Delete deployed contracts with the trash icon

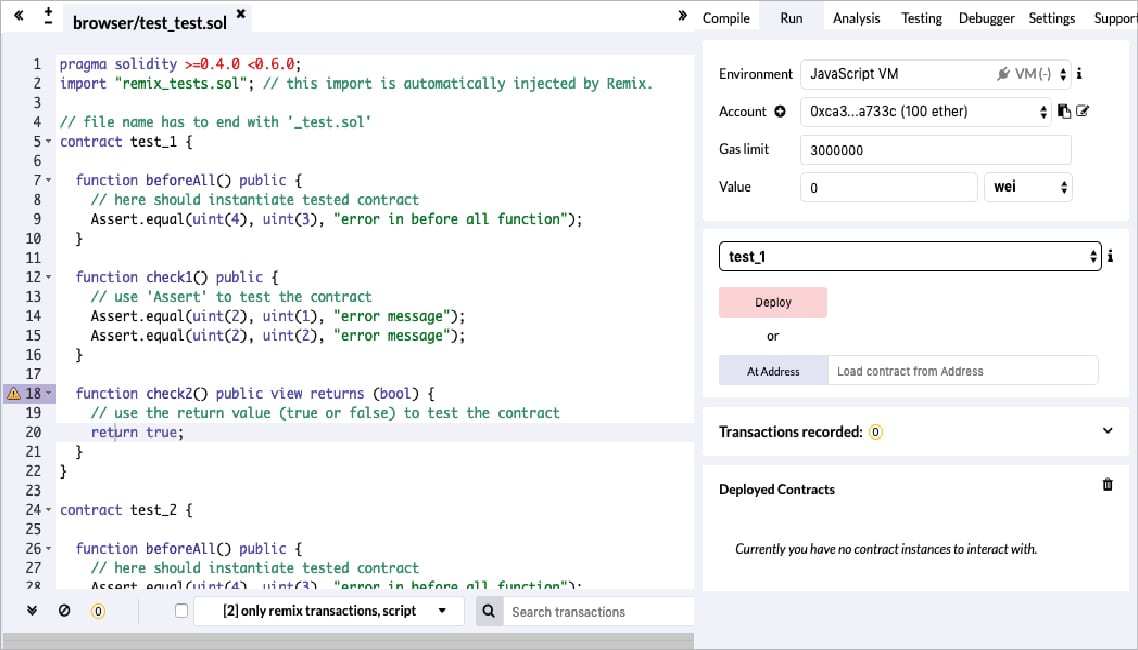1107,485
